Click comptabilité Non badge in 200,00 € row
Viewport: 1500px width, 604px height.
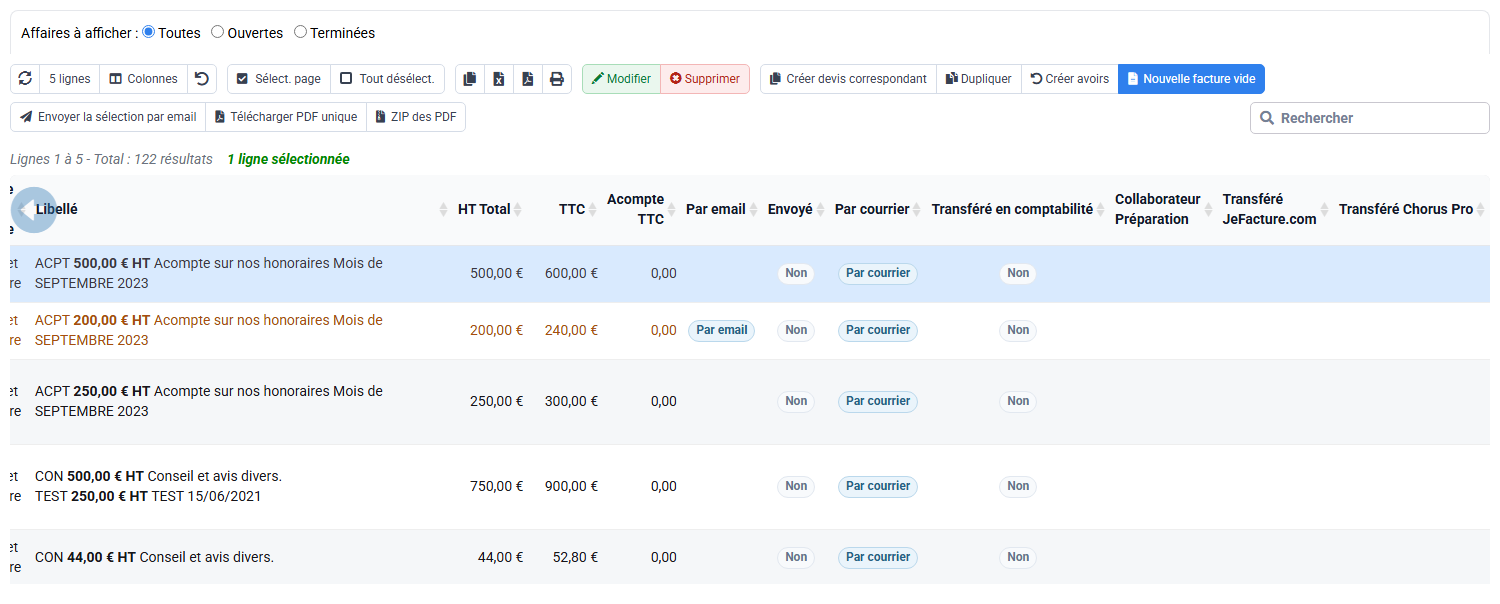(1018, 330)
